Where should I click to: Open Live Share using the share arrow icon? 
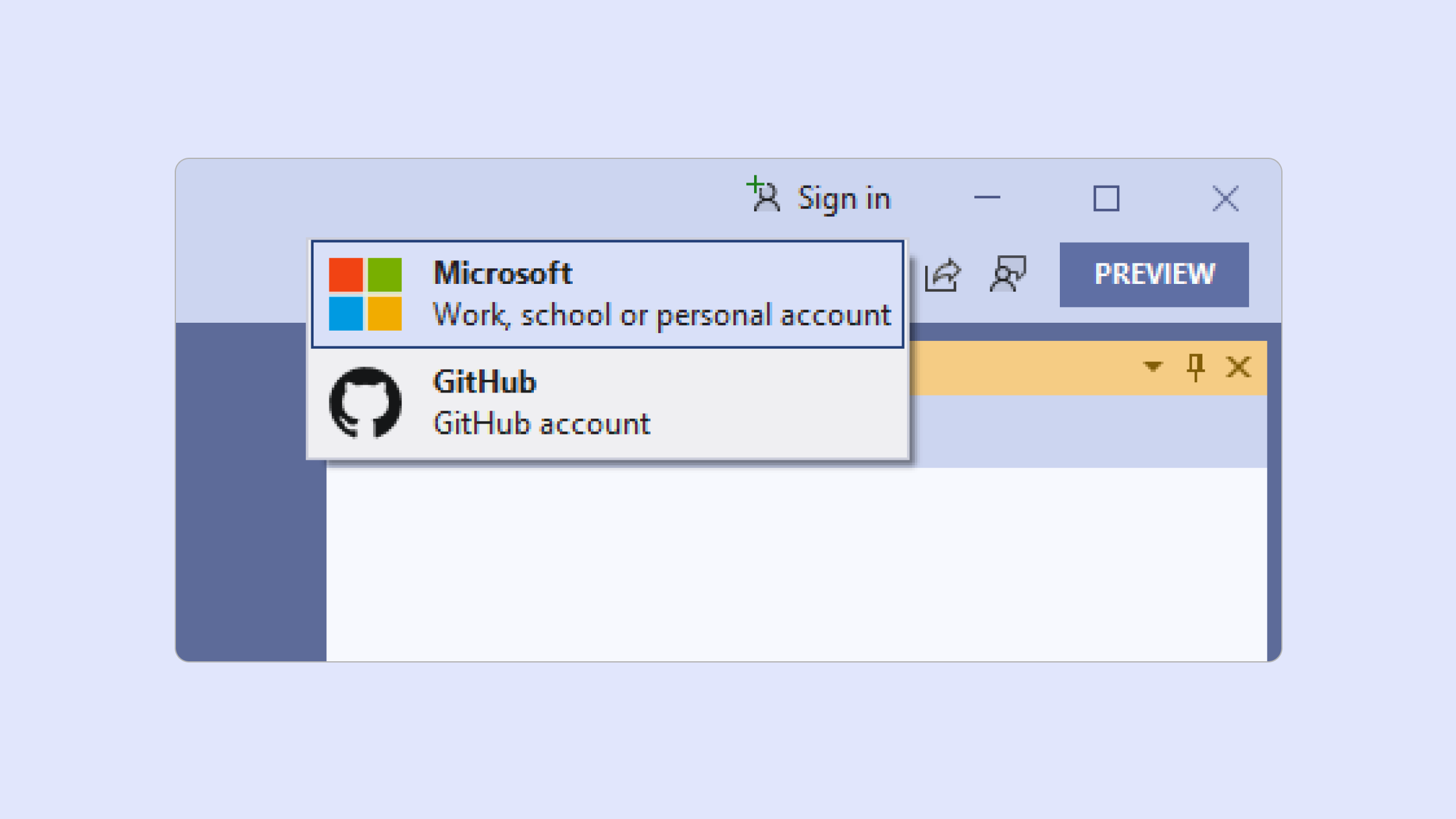(x=942, y=275)
